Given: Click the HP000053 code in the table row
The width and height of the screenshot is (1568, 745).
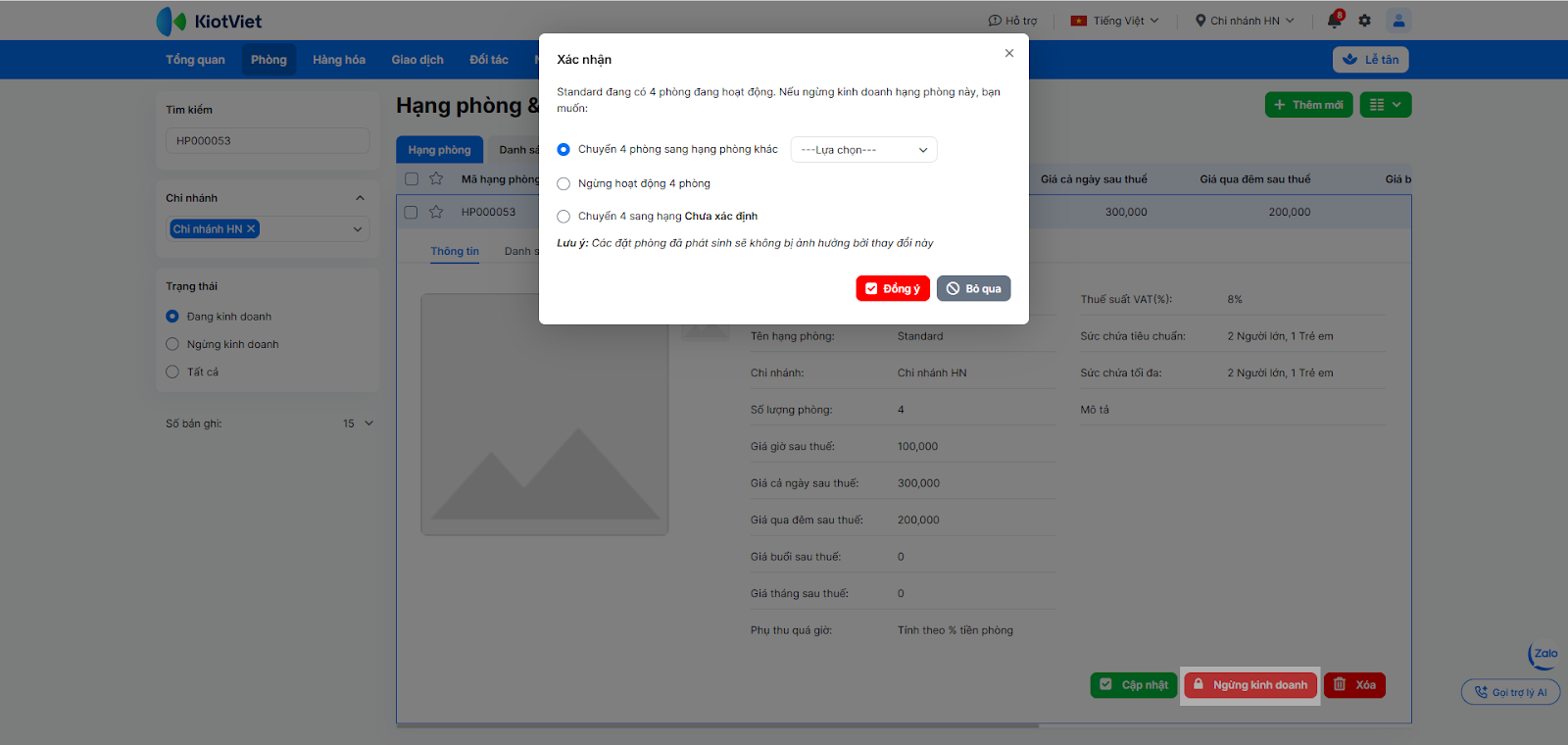Looking at the screenshot, I should 488,212.
